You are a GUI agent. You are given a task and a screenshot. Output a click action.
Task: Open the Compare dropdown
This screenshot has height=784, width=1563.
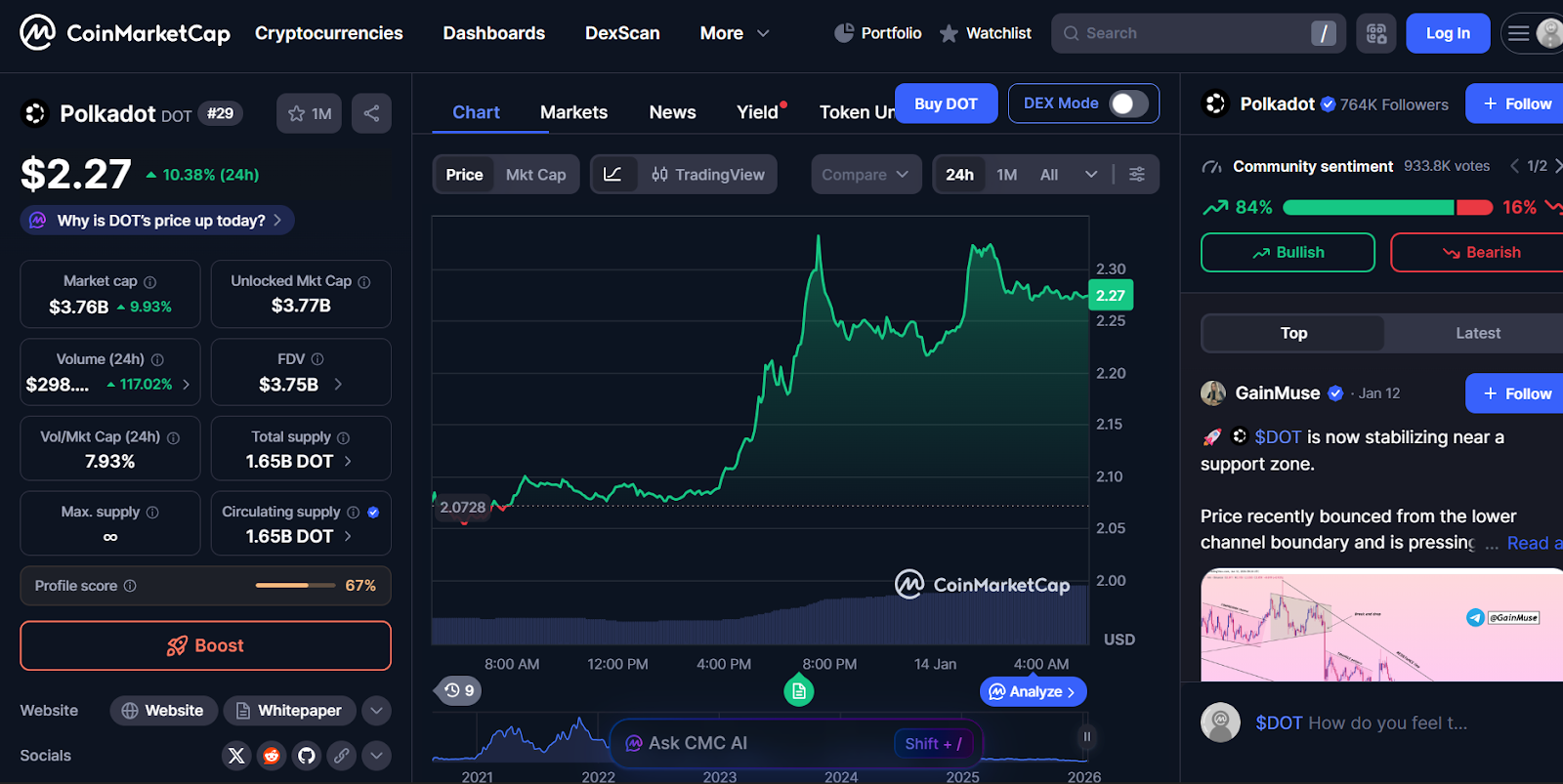click(x=866, y=175)
